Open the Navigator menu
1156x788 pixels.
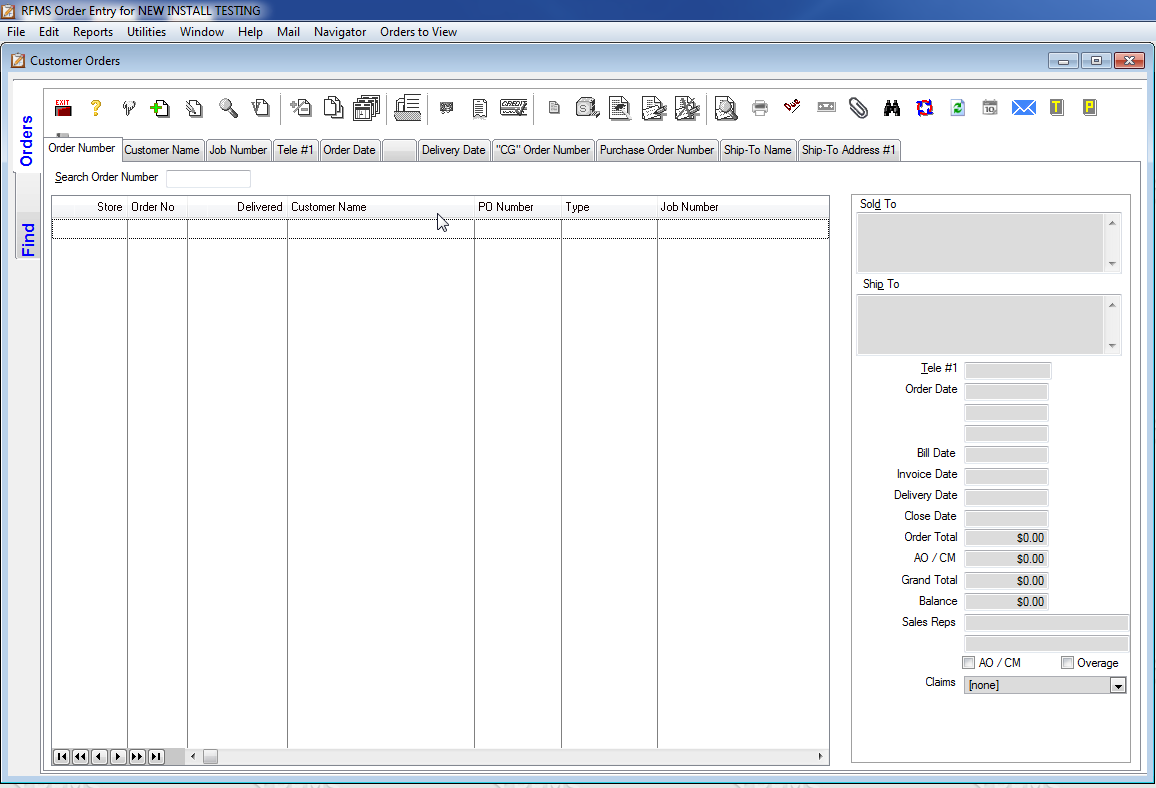click(x=339, y=31)
